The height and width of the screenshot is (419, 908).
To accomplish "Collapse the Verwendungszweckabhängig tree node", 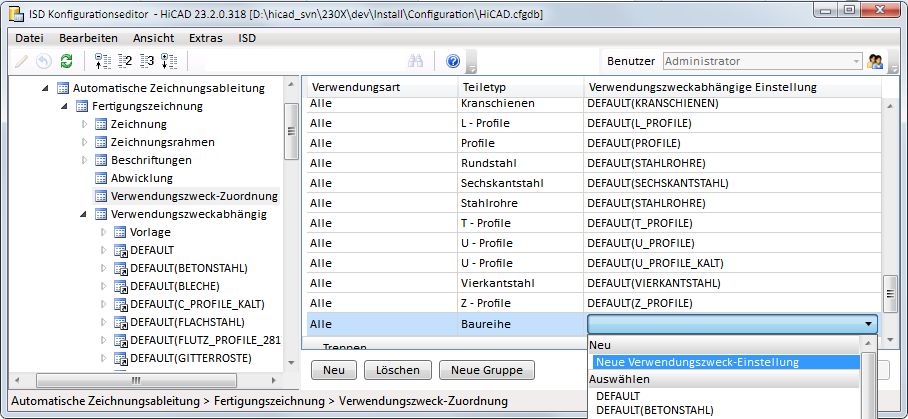I will pos(84,214).
